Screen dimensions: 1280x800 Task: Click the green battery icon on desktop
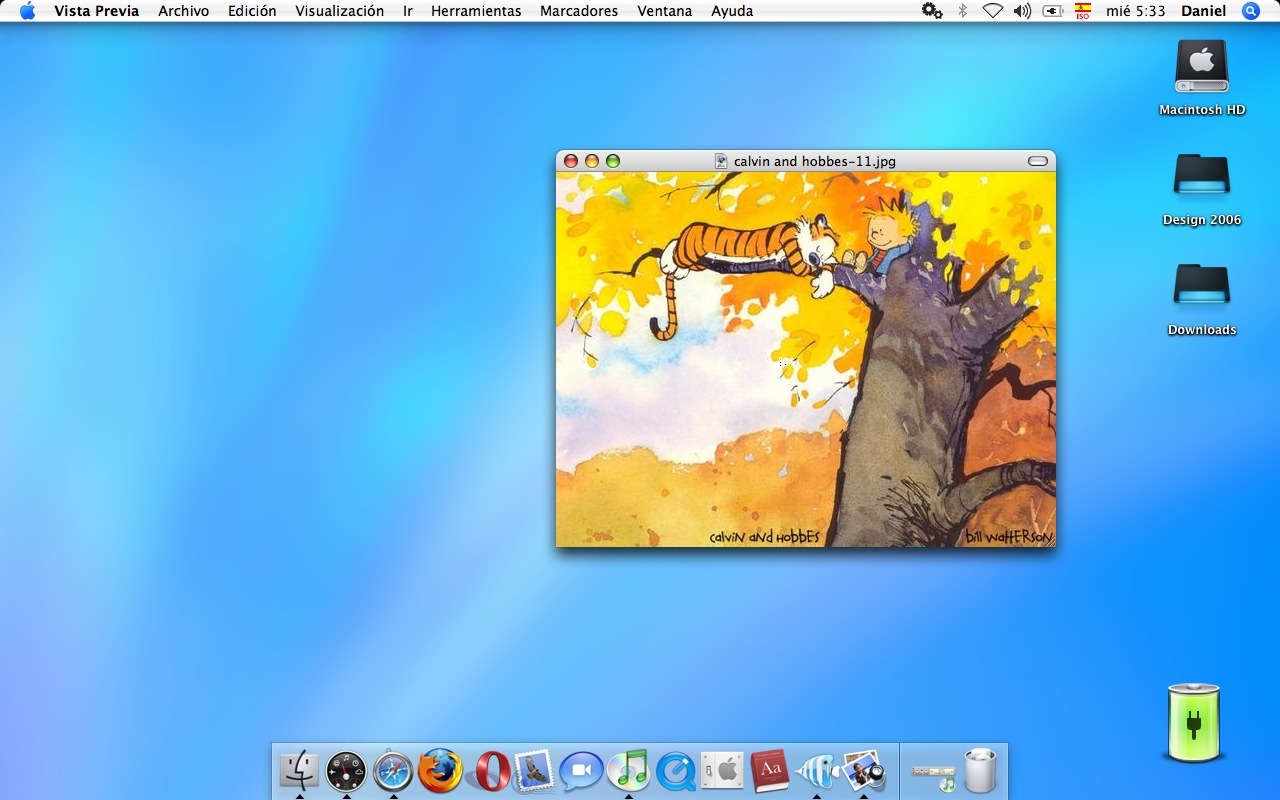click(1194, 722)
